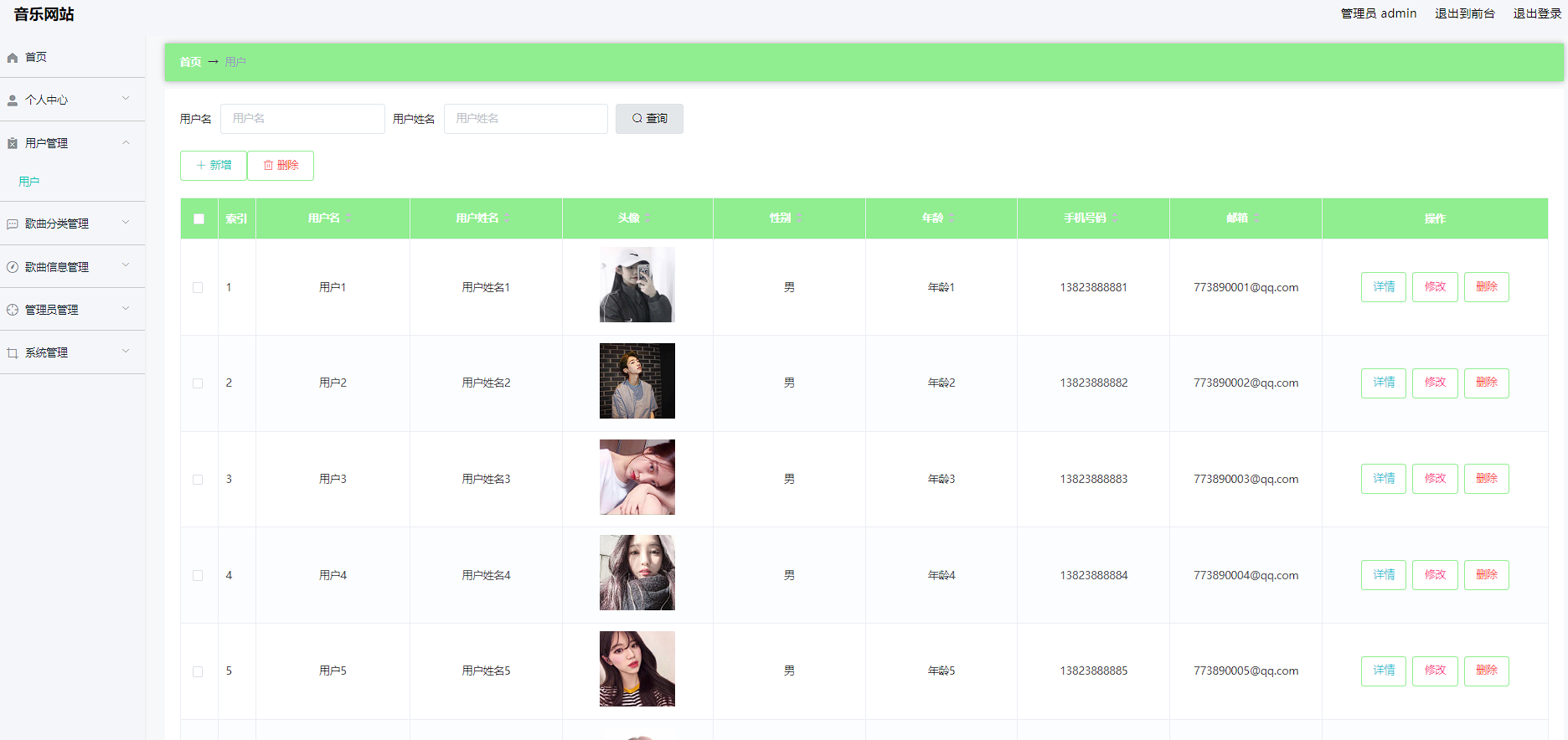The height and width of the screenshot is (740, 1568).
Task: Open 详情 for the 用户4 row
Action: [1384, 575]
